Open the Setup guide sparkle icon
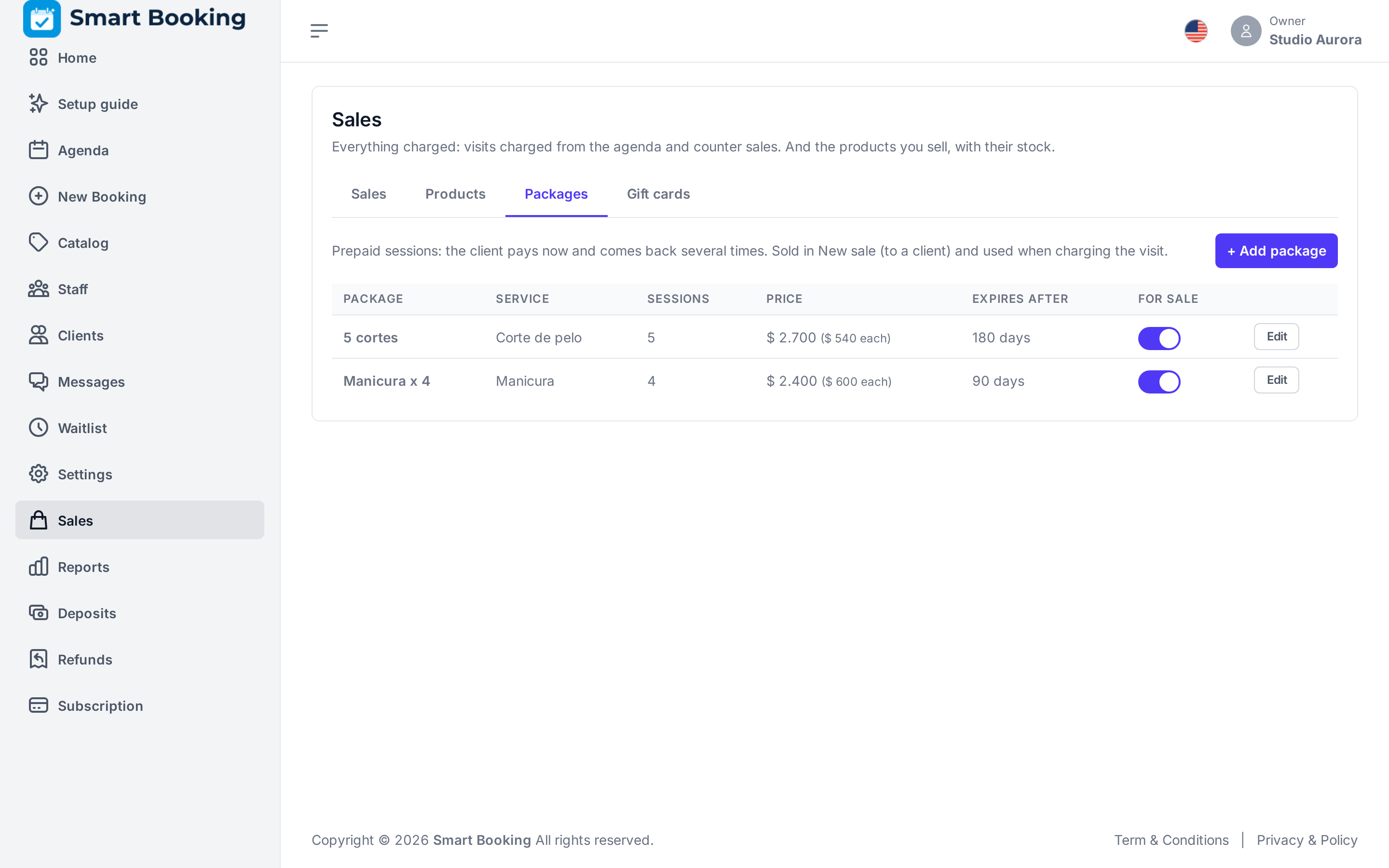The height and width of the screenshot is (868, 1389). pyautogui.click(x=39, y=103)
